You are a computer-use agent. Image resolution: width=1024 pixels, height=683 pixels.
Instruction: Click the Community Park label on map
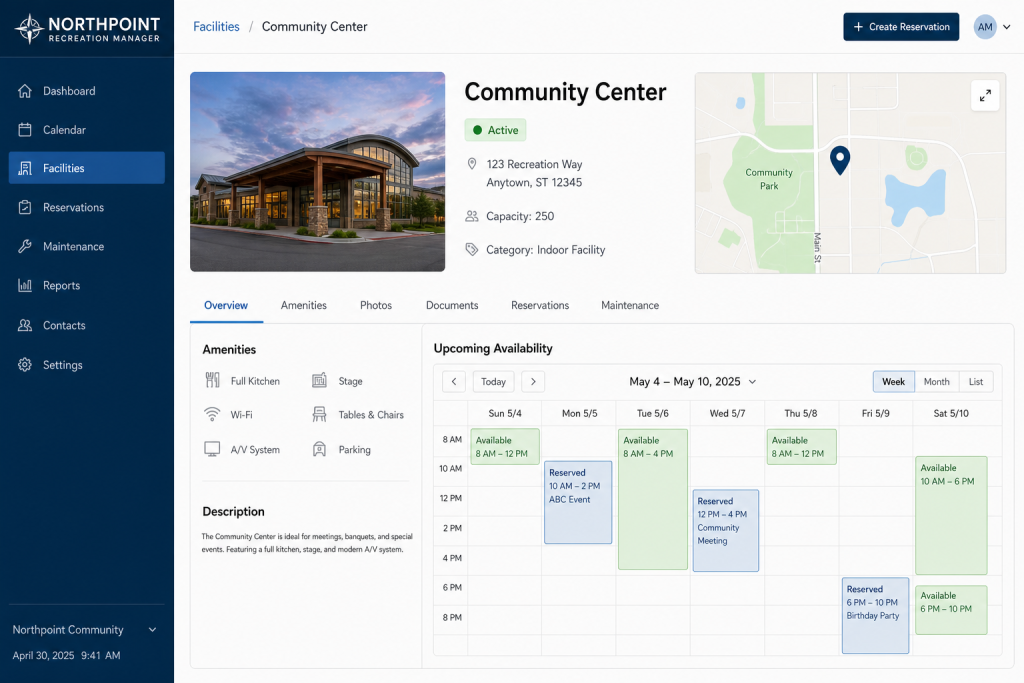(769, 179)
